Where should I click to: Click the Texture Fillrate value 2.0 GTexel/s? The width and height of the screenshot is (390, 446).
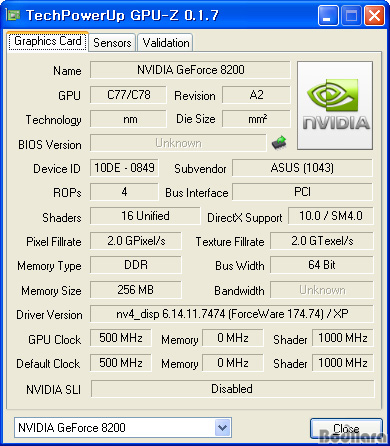tap(322, 241)
